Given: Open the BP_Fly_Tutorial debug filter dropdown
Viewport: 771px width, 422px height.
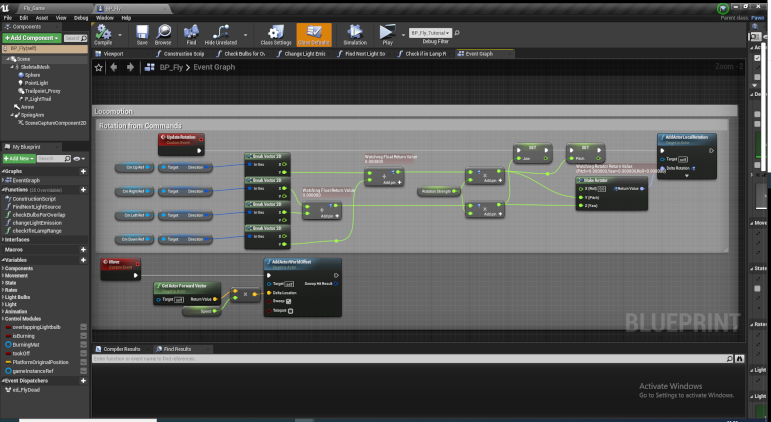Looking at the screenshot, I should (430, 33).
